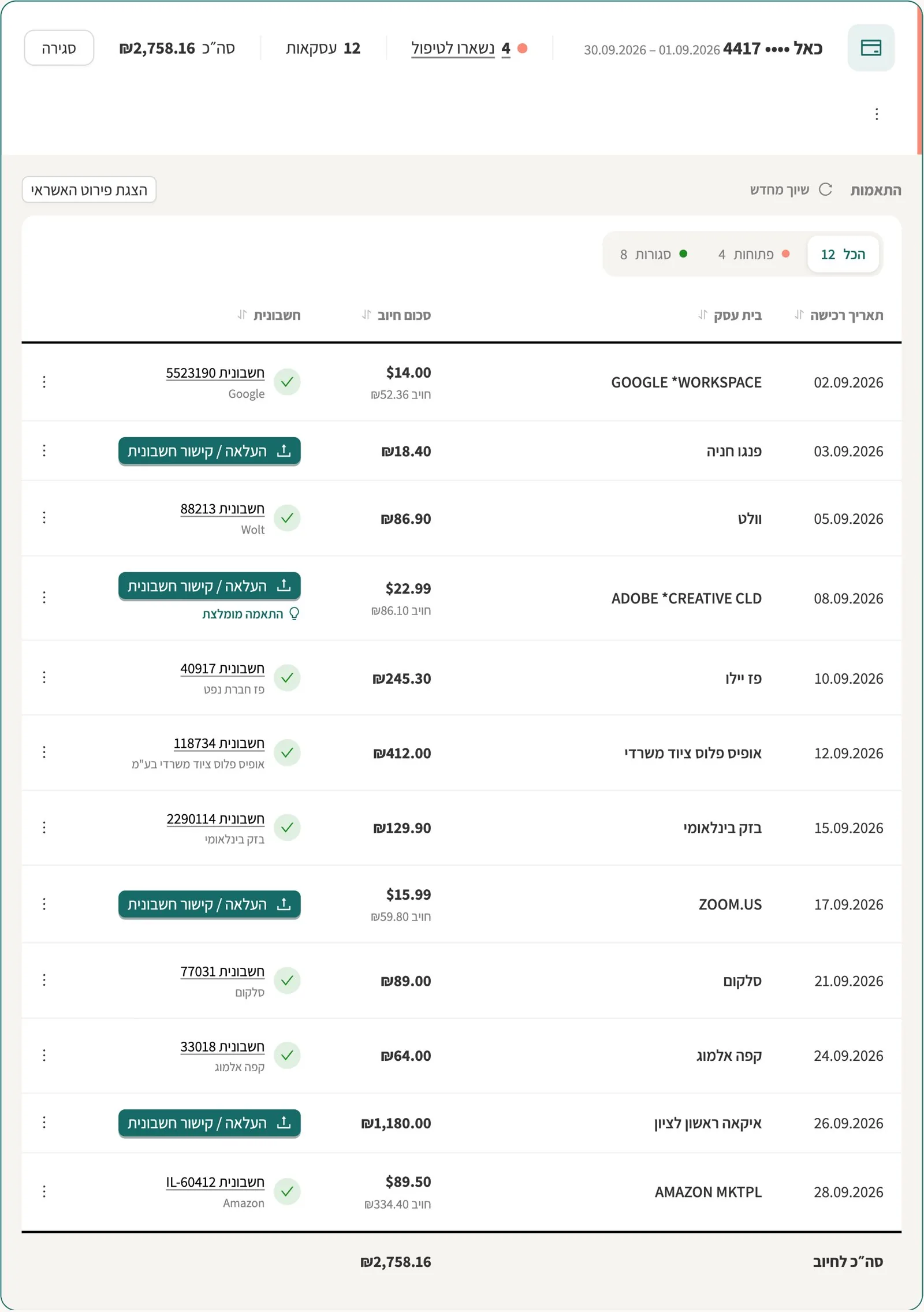Upload invoice for ZOOM.US
Image resolution: width=924 pixels, height=1312 pixels.
(x=210, y=904)
